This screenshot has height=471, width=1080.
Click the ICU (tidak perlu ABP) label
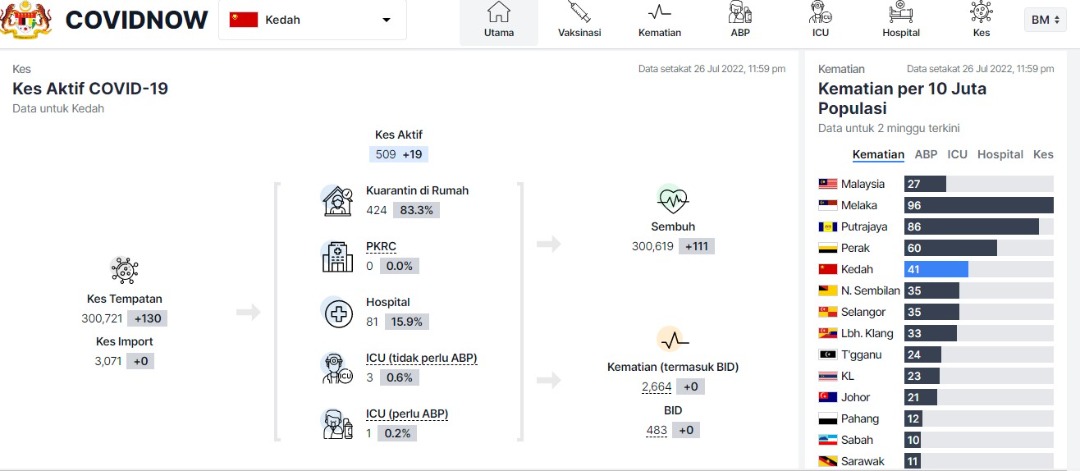tap(422, 358)
